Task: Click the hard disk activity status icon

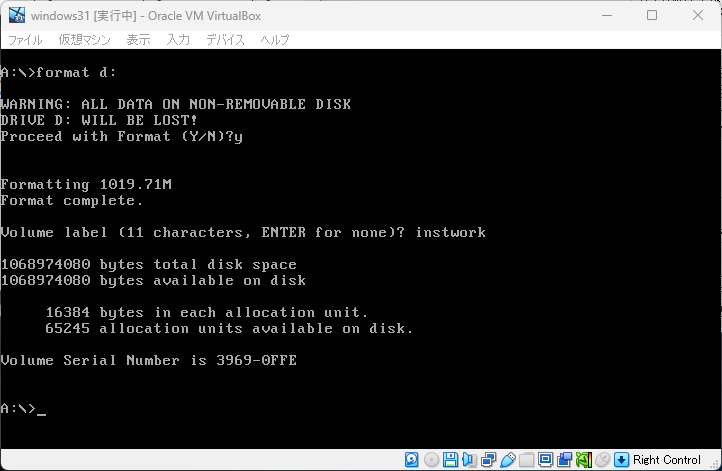Action: point(412,459)
